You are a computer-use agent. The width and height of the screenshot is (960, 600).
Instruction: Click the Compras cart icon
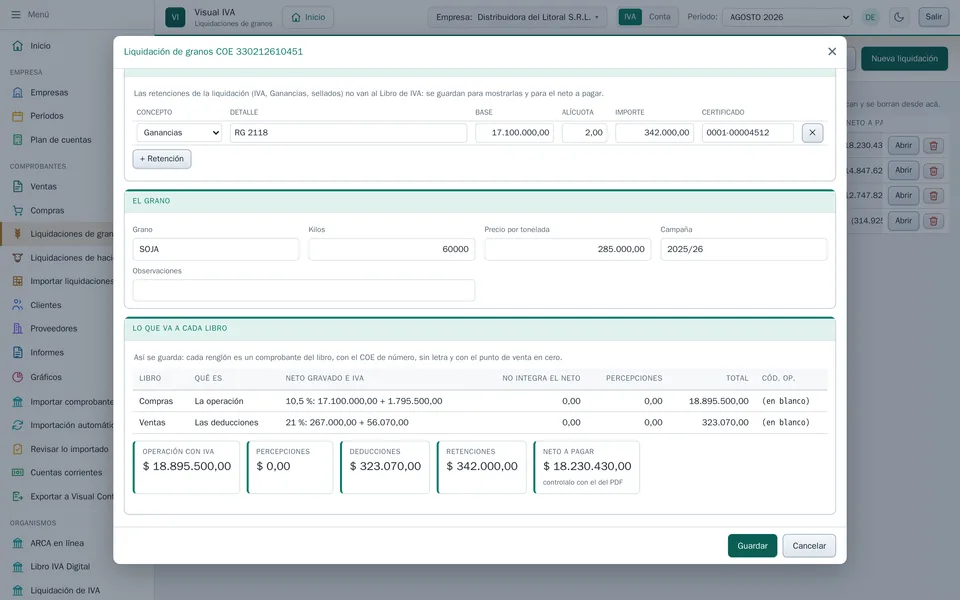[18, 211]
